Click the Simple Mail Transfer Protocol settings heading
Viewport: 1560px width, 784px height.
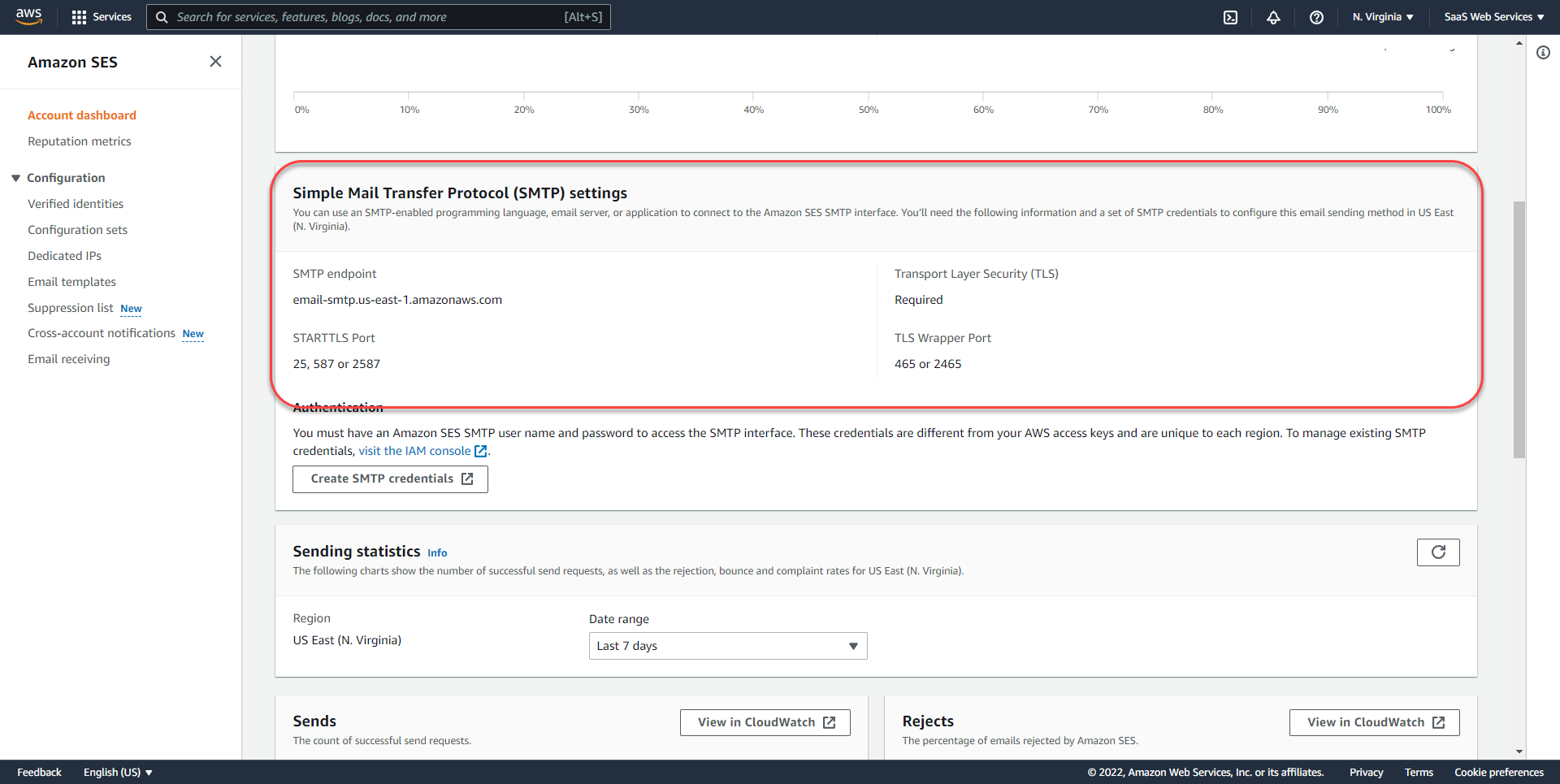click(460, 193)
